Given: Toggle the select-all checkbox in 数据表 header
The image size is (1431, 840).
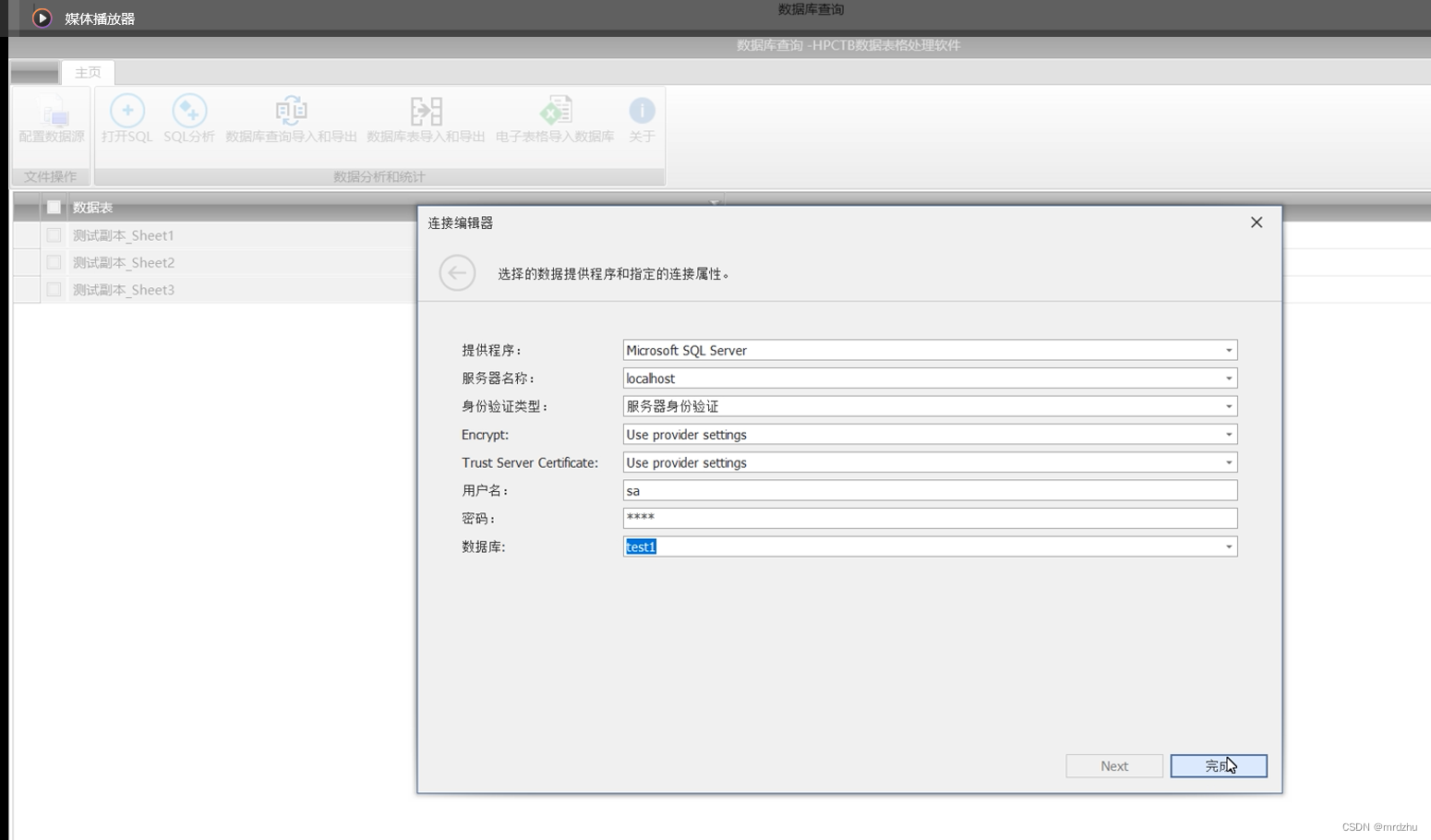Looking at the screenshot, I should pyautogui.click(x=54, y=208).
